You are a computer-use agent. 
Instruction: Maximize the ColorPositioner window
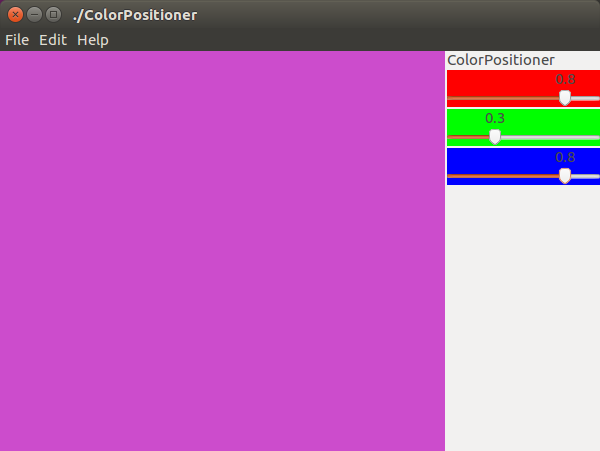(x=54, y=15)
